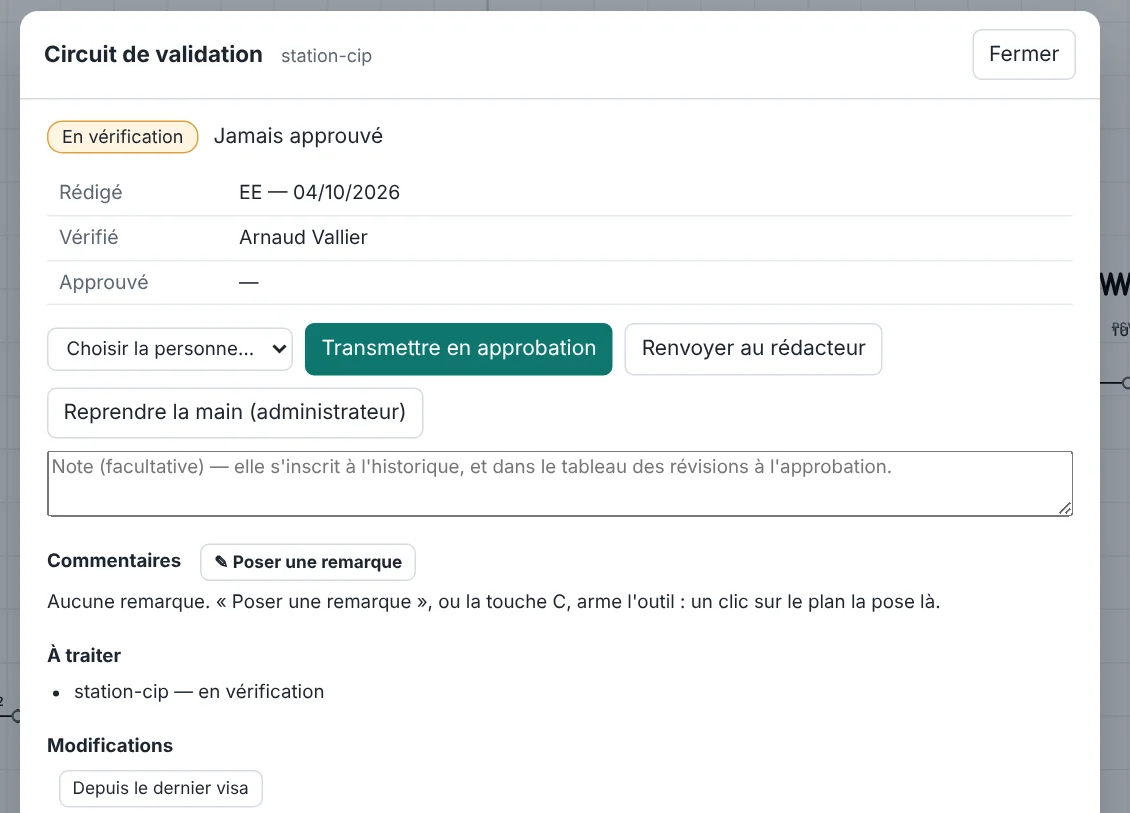The height and width of the screenshot is (813, 1130).
Task: Click station-cip — en vérification list item
Action: coord(199,692)
